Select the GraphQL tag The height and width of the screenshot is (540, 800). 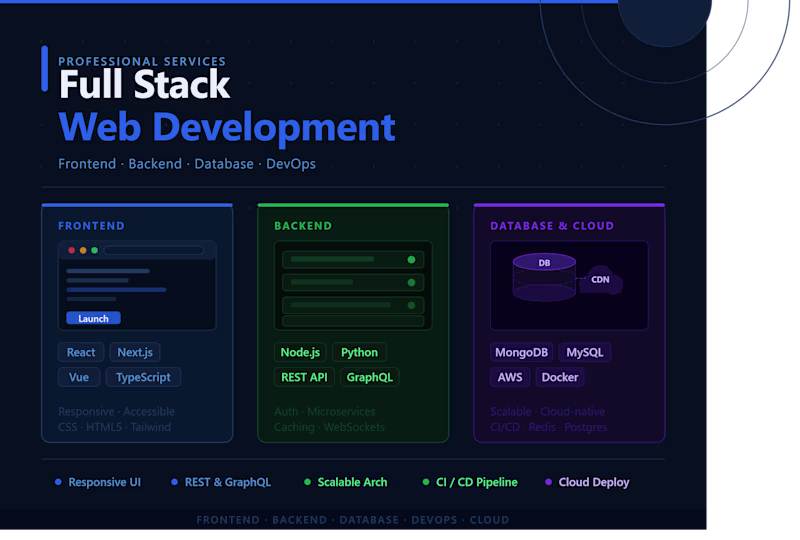click(x=369, y=377)
